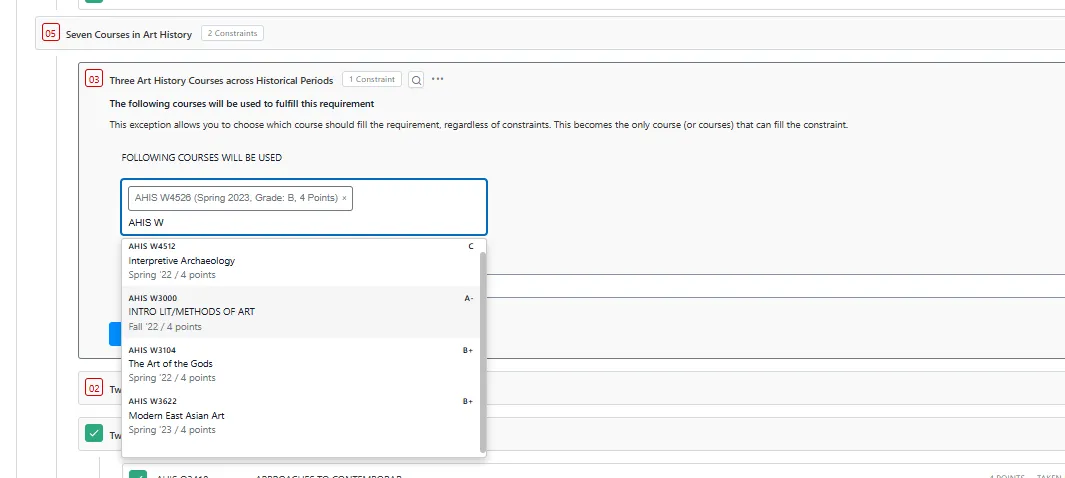Click the dropdown list scrollbar
Screen dimensions: 1065x478
tap(483, 352)
